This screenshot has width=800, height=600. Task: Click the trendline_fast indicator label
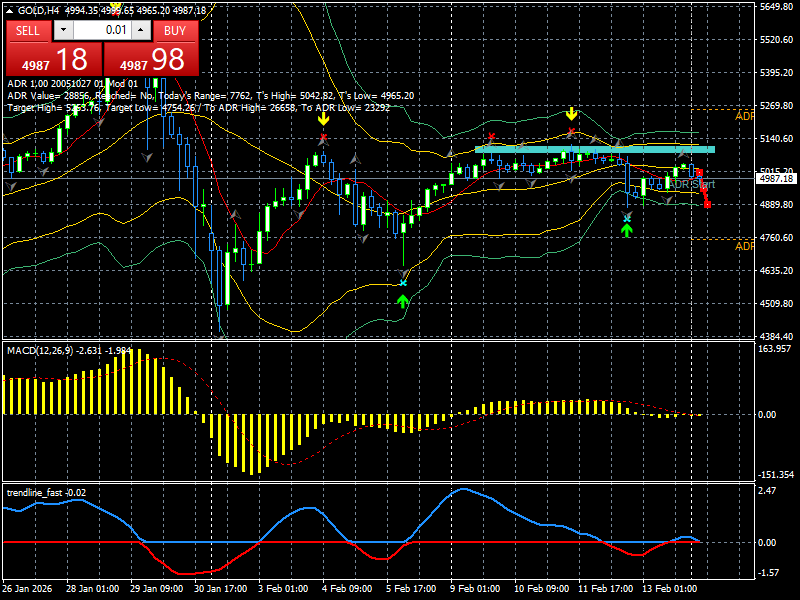pyautogui.click(x=46, y=493)
